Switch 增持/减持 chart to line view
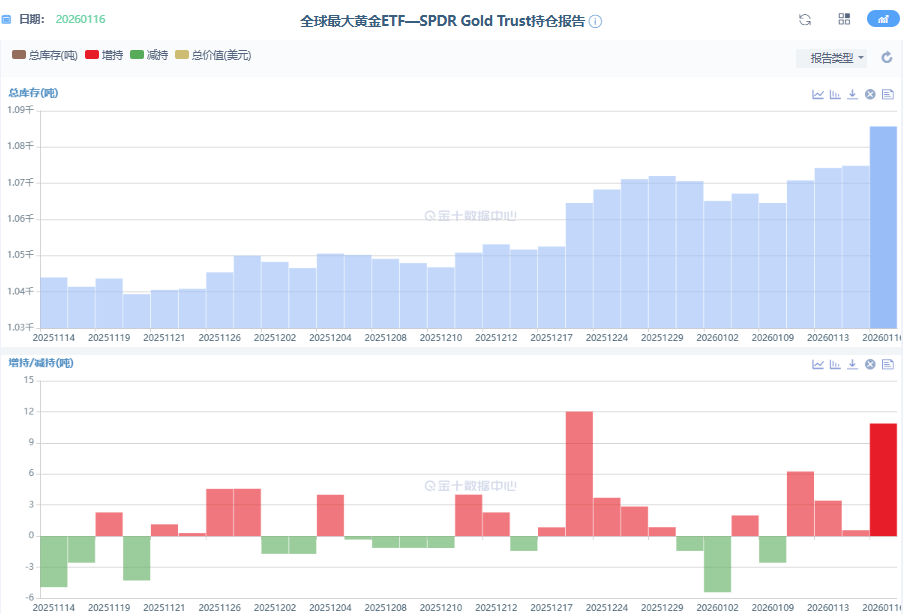The width and height of the screenshot is (903, 614). point(818,364)
